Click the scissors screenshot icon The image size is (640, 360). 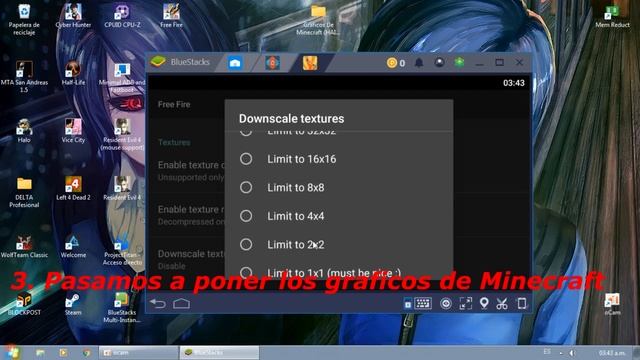pyautogui.click(x=502, y=303)
